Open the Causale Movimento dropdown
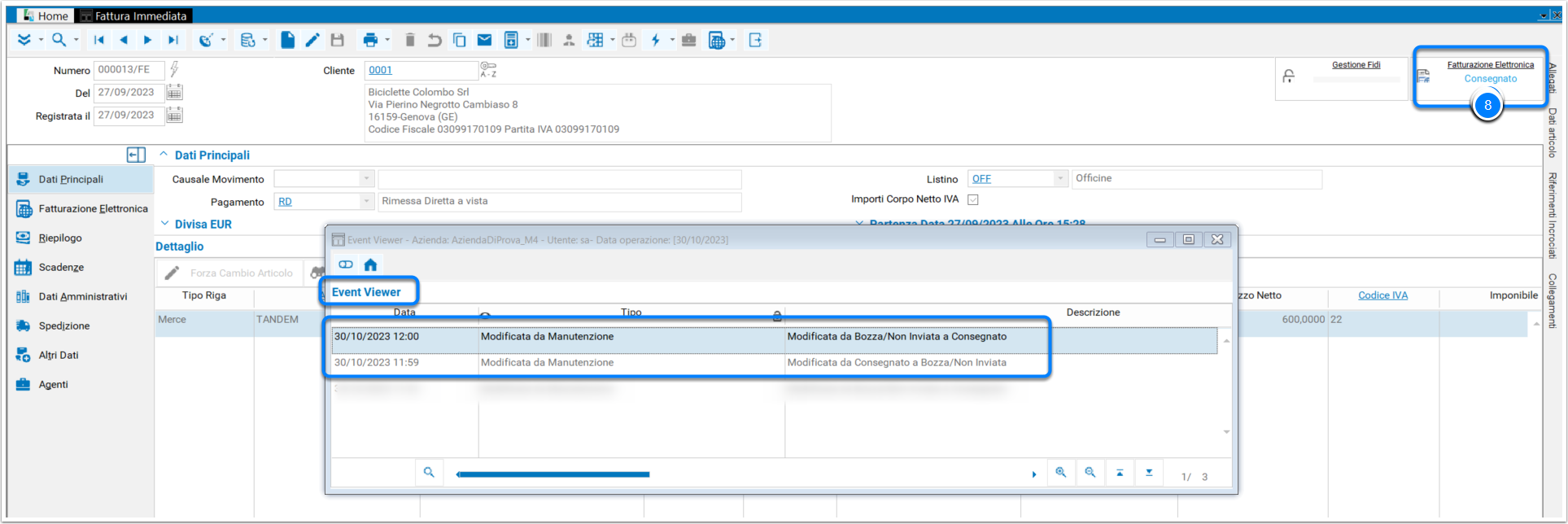 pos(366,178)
